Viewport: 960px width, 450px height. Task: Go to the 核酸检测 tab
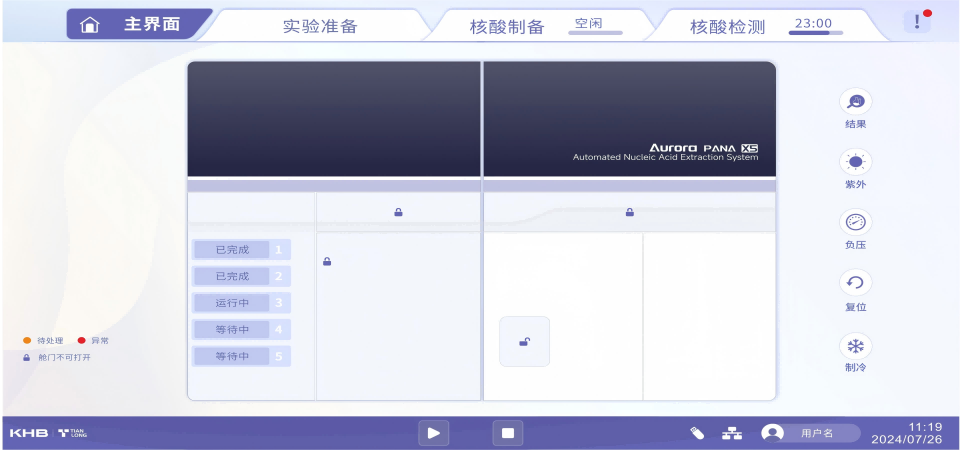click(x=727, y=26)
